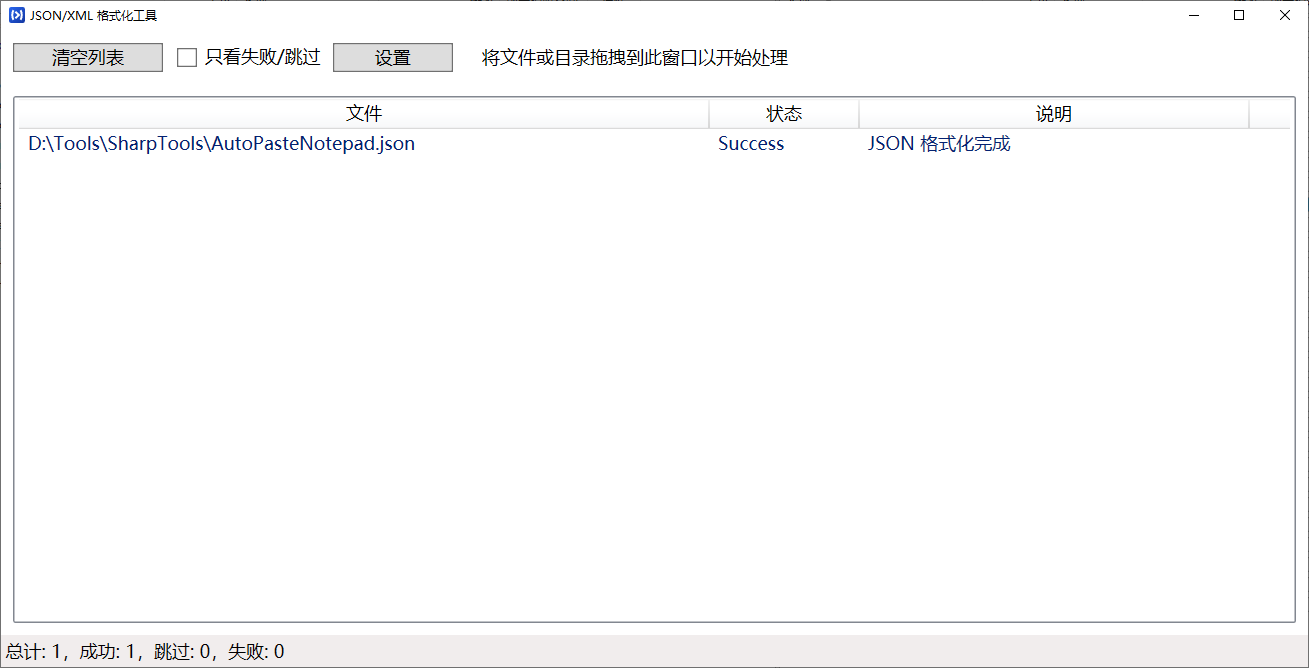Screen dimensions: 1309x668
Task: Sort by the 状态 column header
Action: pyautogui.click(x=784, y=114)
